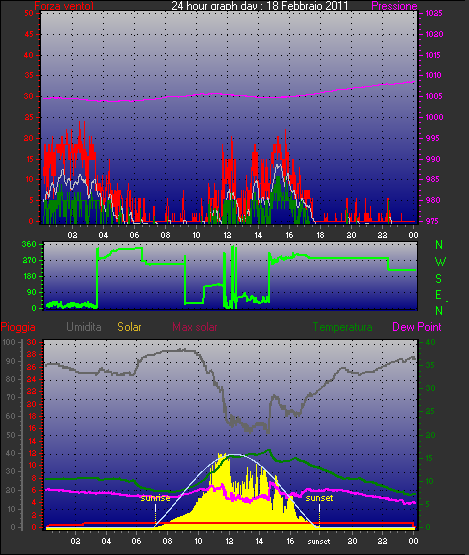Select the Temperatura legend label
The width and height of the screenshot is (469, 555).
click(x=342, y=327)
